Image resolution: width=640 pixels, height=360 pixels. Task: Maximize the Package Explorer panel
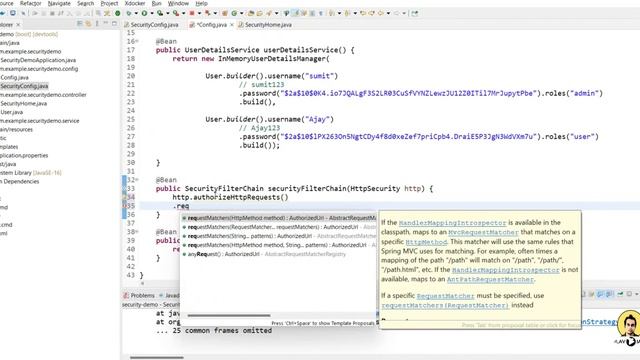pyautogui.click(x=114, y=24)
